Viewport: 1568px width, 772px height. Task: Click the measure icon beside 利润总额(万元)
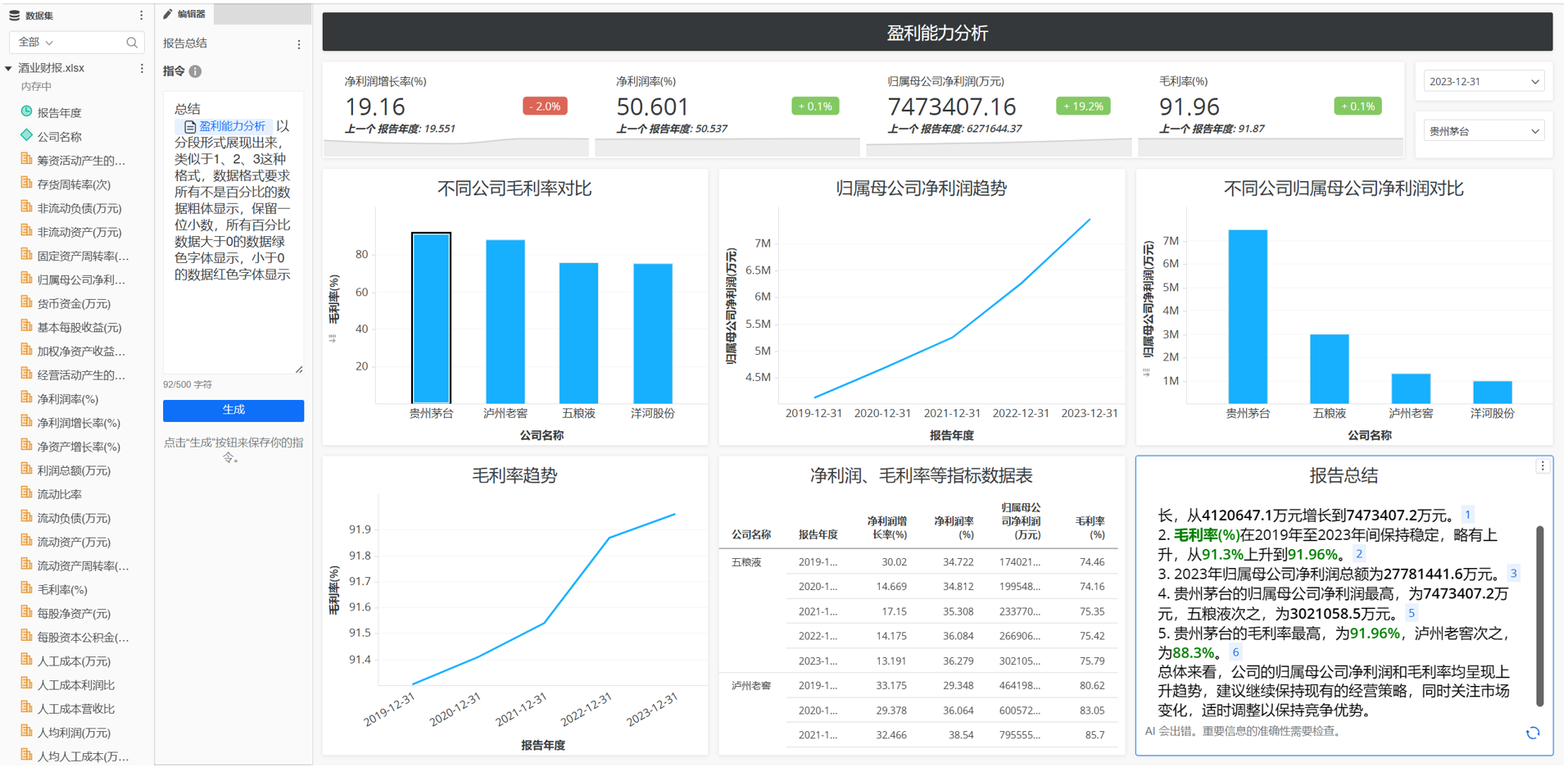click(x=26, y=469)
